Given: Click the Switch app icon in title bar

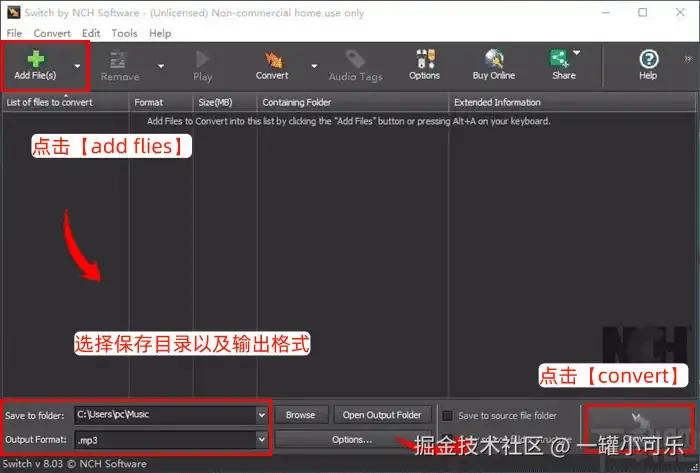Looking at the screenshot, I should (13, 12).
